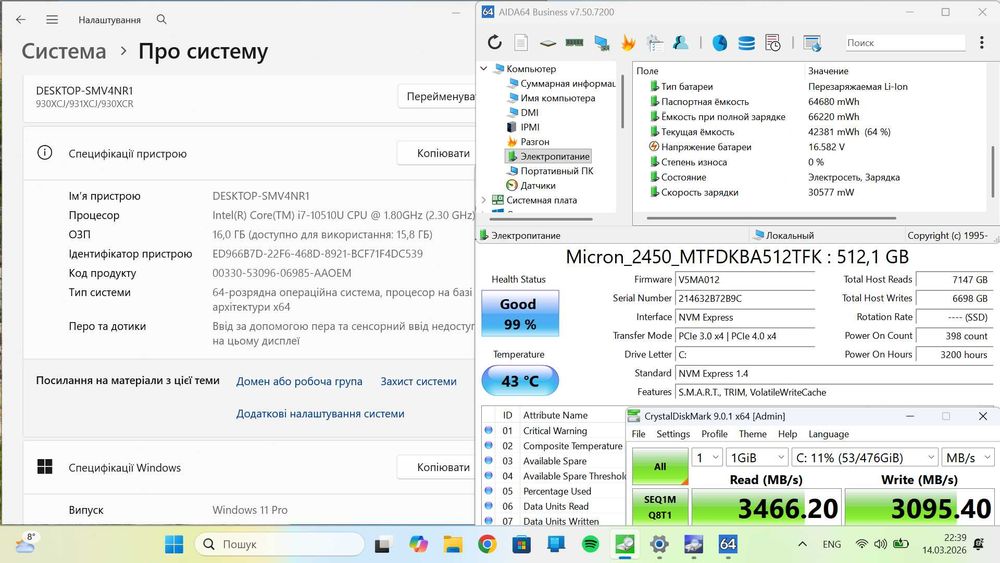Open the Help menu in CrystalDiskMark
Screen dimensions: 1000x563
pos(787,434)
